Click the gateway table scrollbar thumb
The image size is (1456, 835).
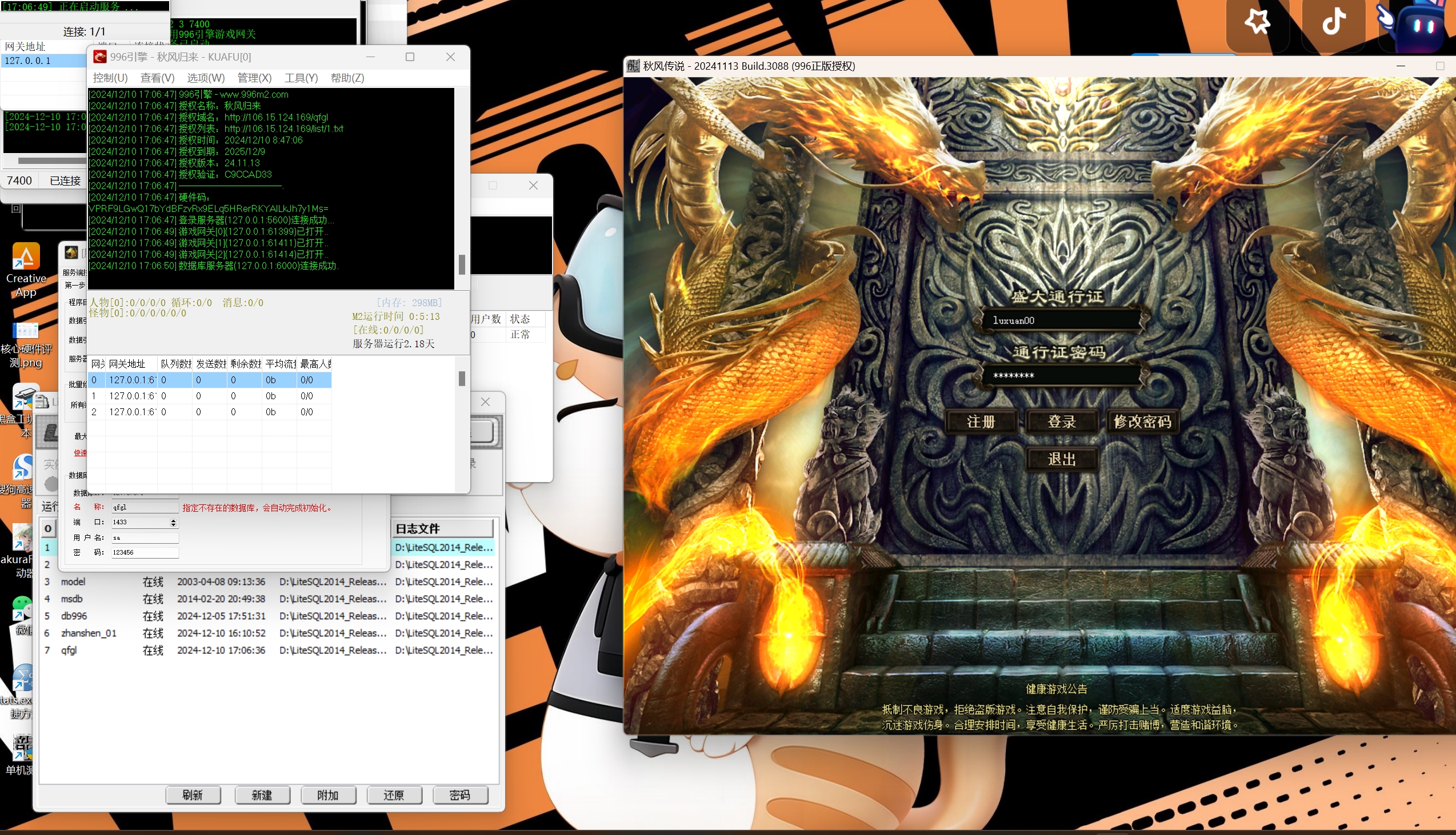pos(462,379)
